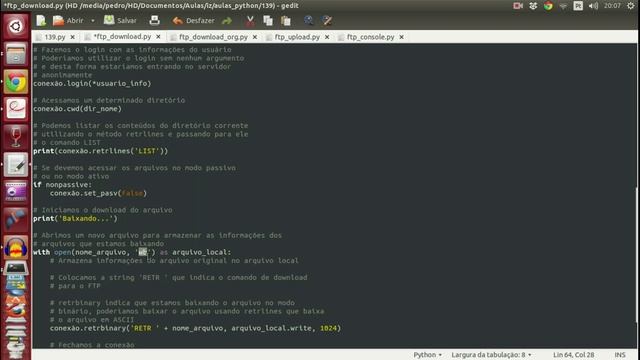The image size is (640, 360).
Task: Switch to ftp_download_org.py tab
Action: (213, 37)
